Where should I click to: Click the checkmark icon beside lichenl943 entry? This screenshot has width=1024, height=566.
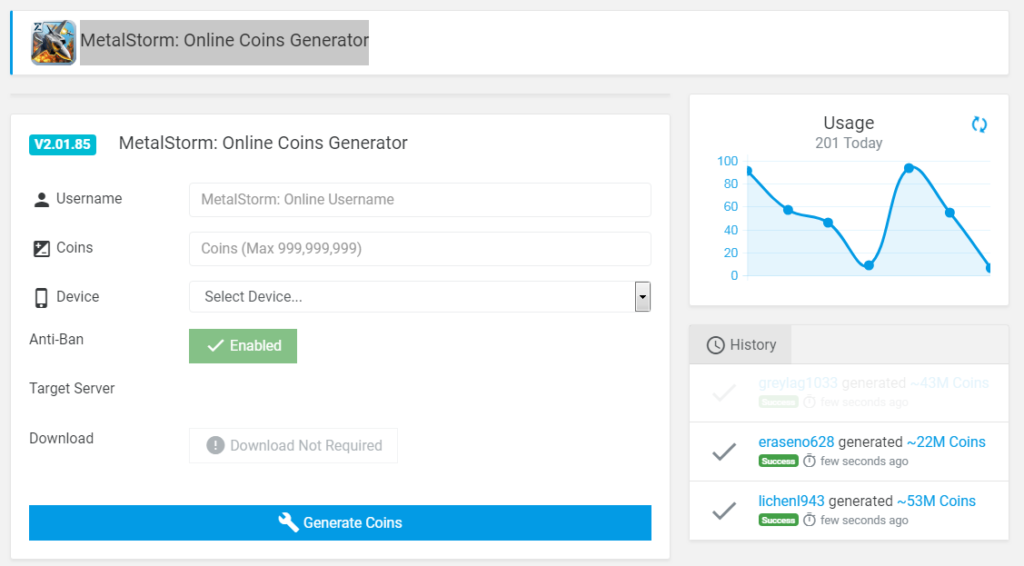(724, 511)
